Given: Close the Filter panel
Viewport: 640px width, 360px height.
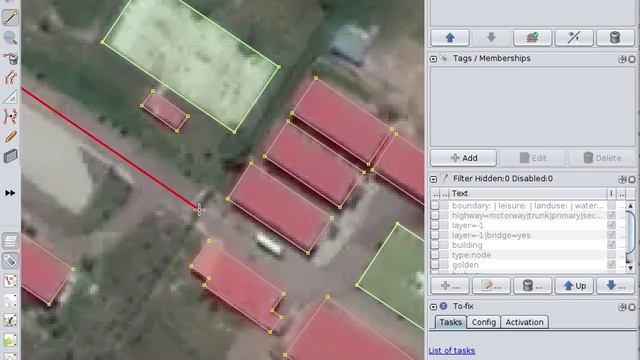Looking at the screenshot, I should coord(632,179).
